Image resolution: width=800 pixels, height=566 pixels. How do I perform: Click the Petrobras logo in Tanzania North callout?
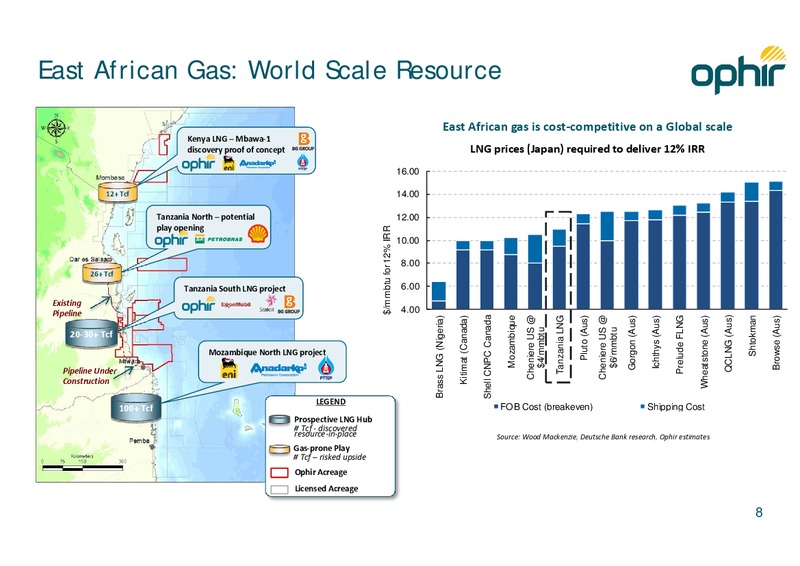point(219,239)
